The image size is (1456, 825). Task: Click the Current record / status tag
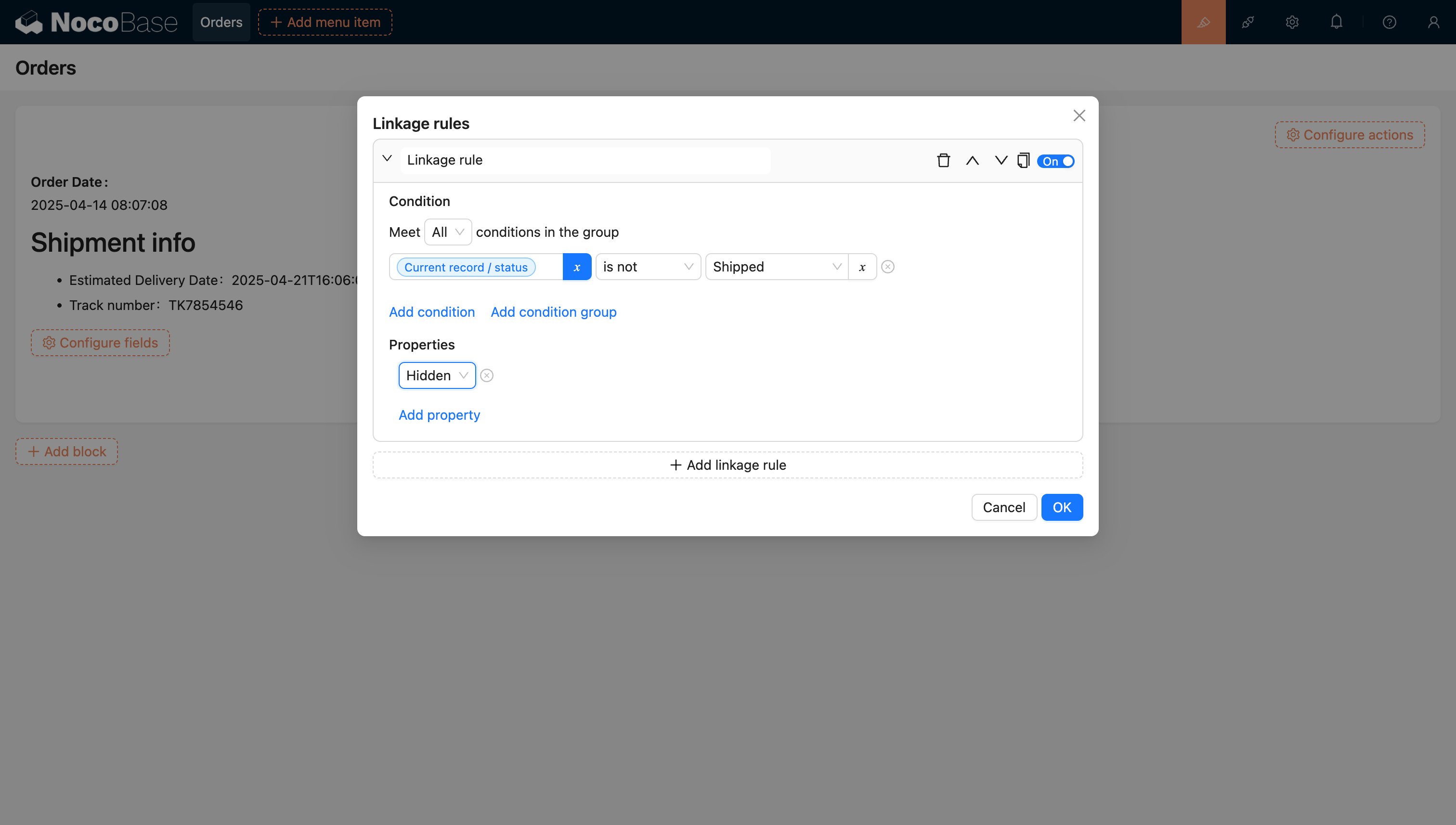coord(466,268)
